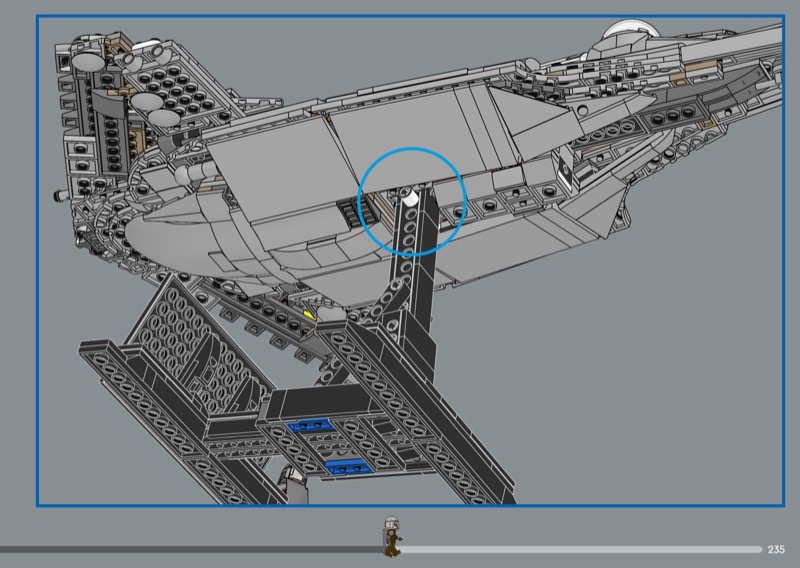800x568 pixels.
Task: Click the page number 235
Action: pyautogui.click(x=776, y=549)
